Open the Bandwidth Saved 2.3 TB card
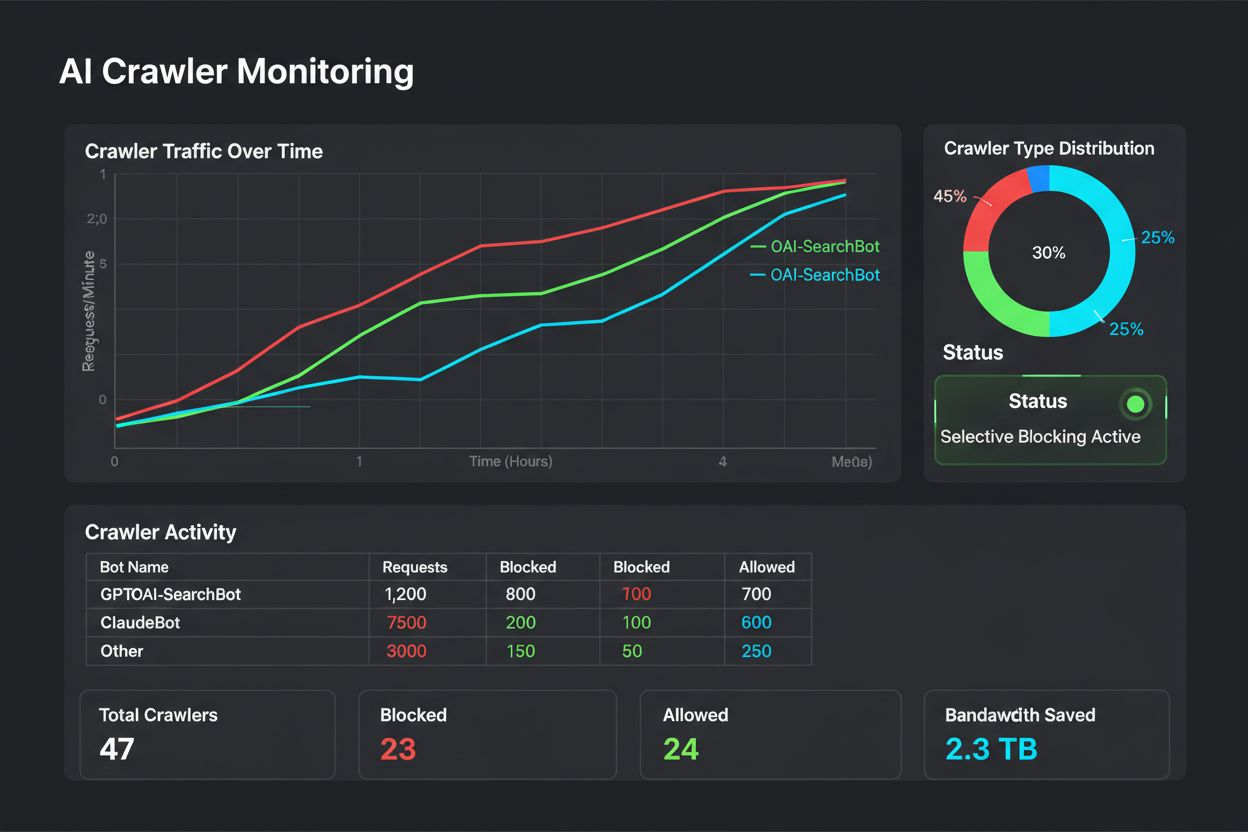This screenshot has height=832, width=1248. [x=1046, y=734]
